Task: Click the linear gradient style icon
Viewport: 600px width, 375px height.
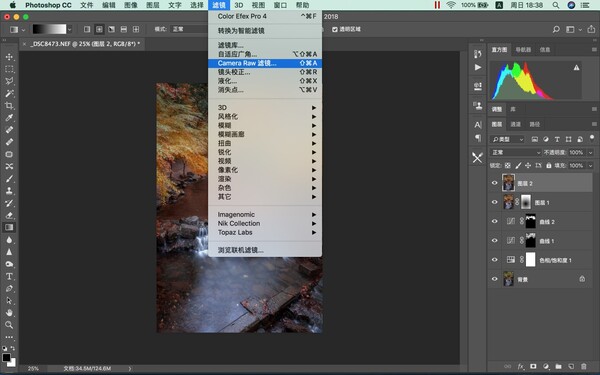Action: pos(87,29)
